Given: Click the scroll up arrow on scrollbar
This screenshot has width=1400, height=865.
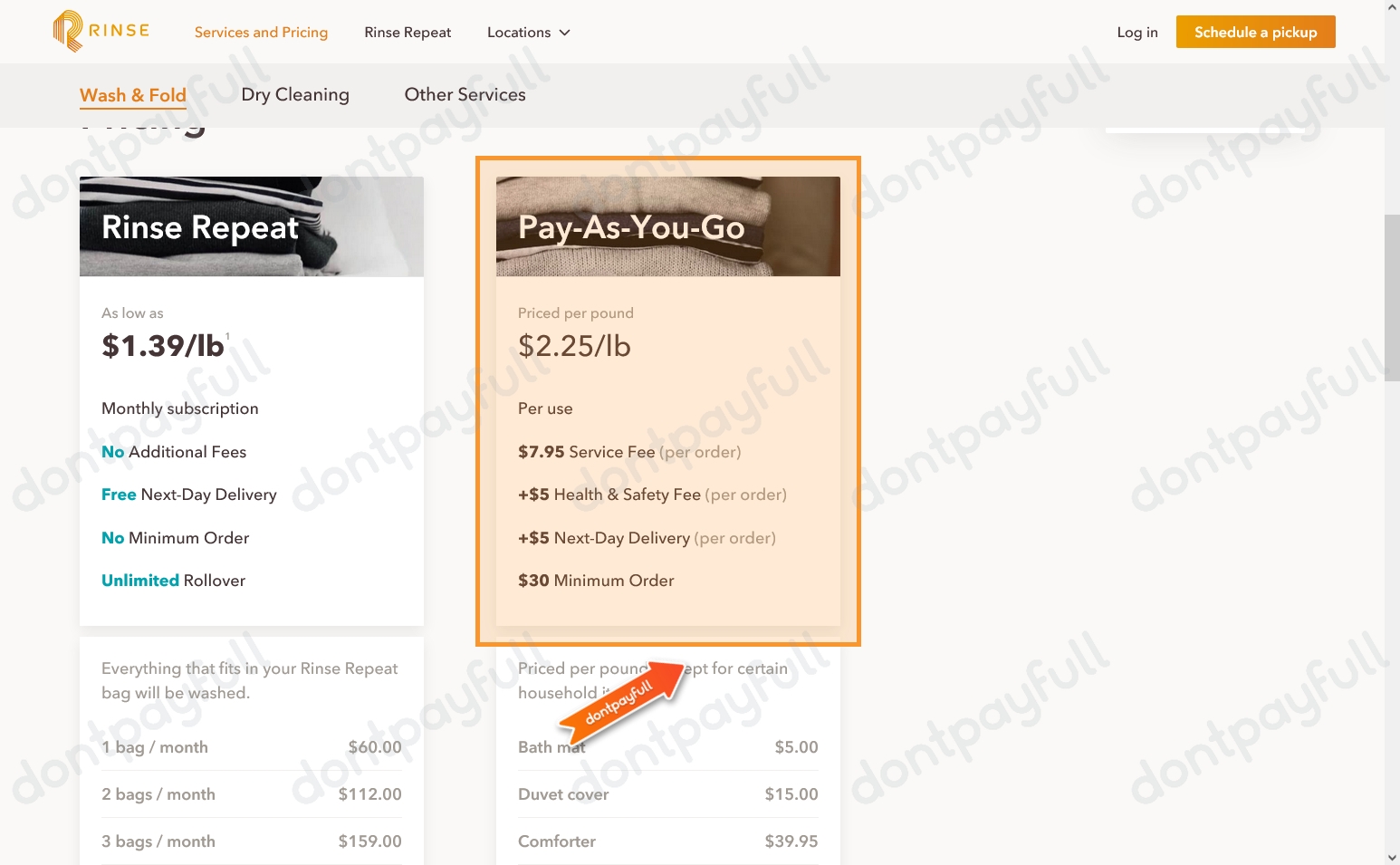Looking at the screenshot, I should (1392, 8).
